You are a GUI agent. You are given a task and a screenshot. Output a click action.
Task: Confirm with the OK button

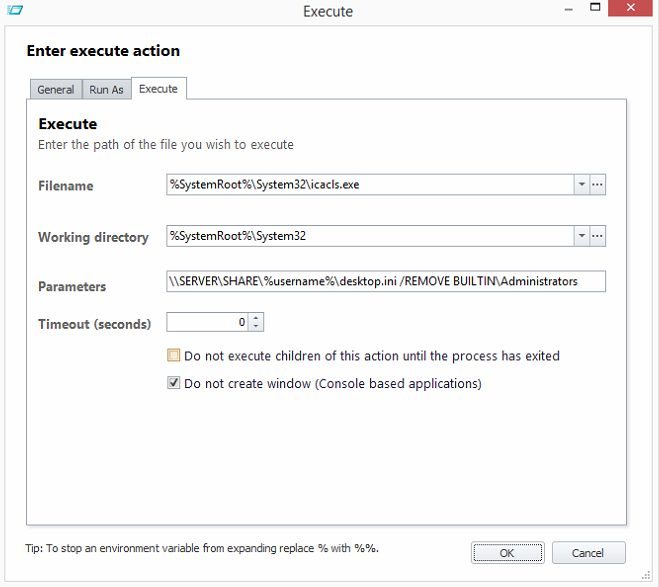(507, 553)
